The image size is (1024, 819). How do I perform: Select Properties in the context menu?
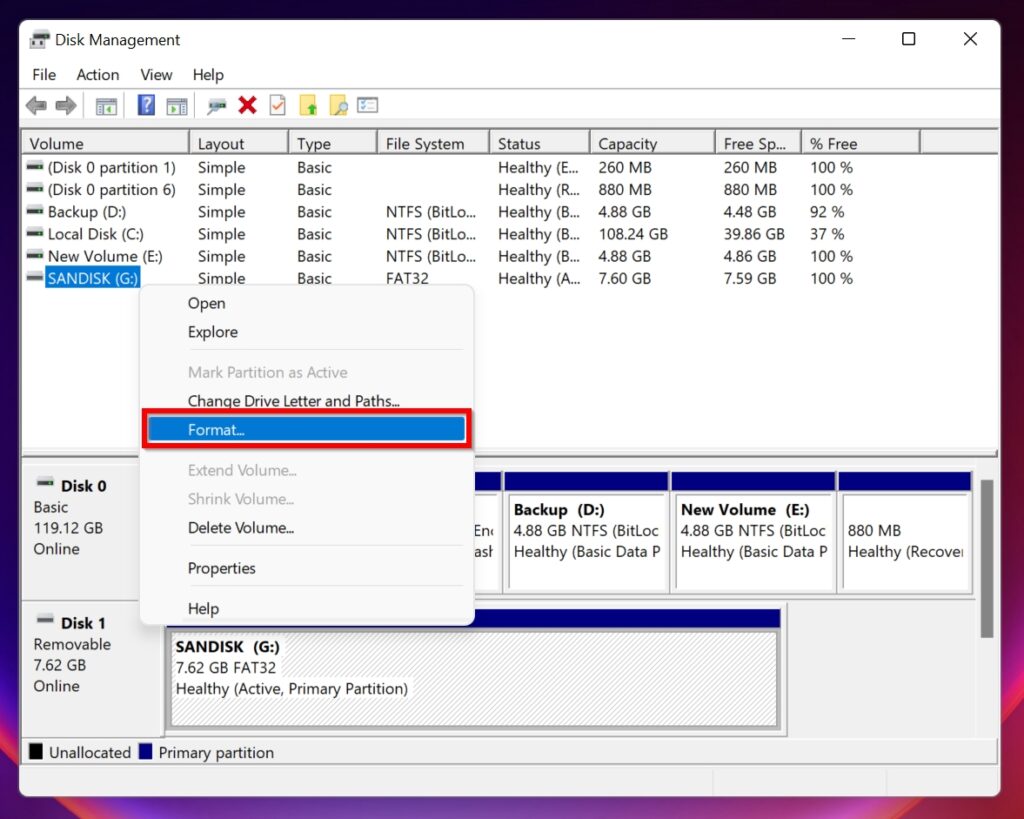pos(222,568)
